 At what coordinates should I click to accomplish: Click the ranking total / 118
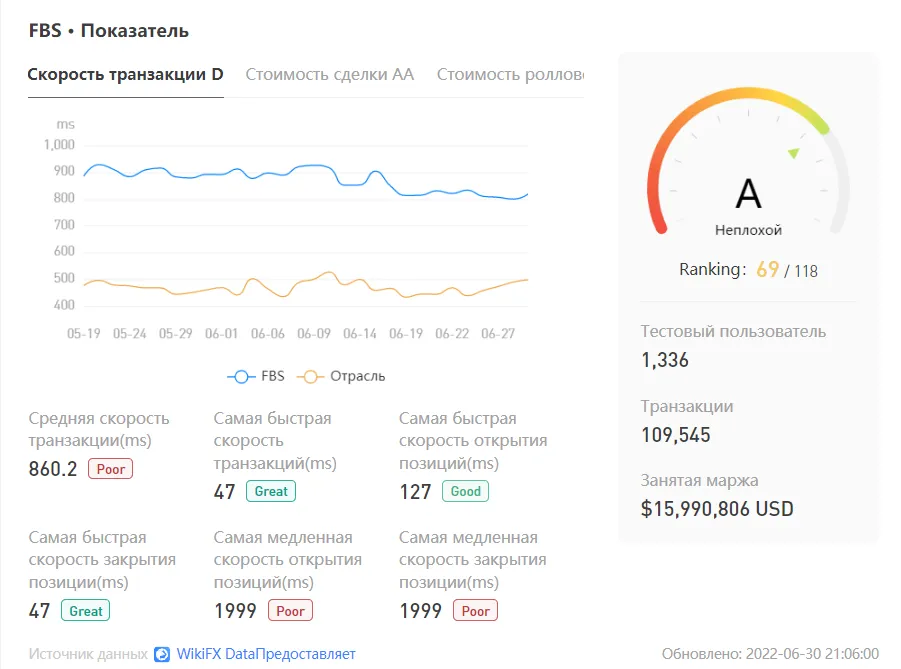tap(801, 271)
